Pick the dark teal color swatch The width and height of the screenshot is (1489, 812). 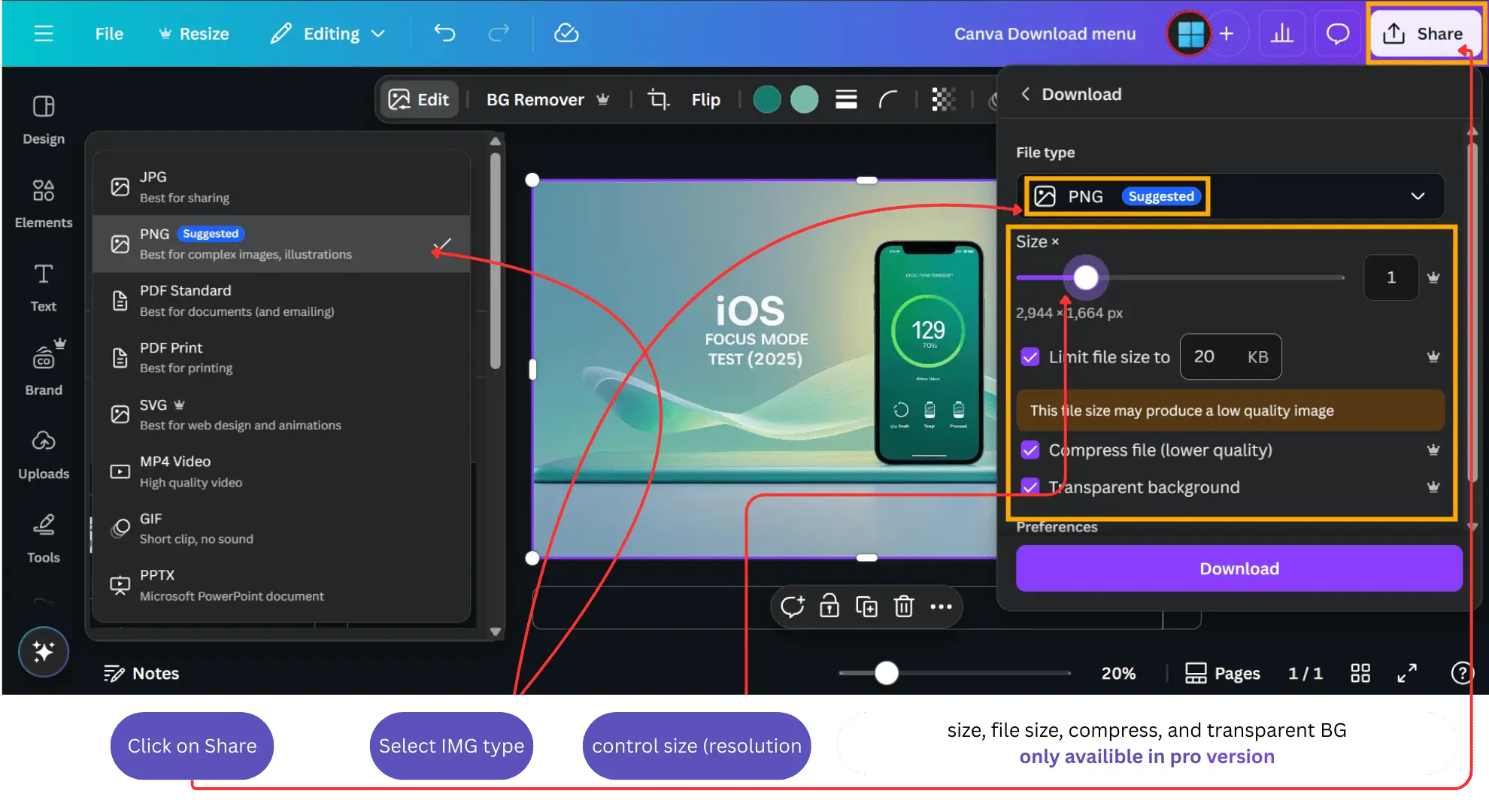coord(766,99)
